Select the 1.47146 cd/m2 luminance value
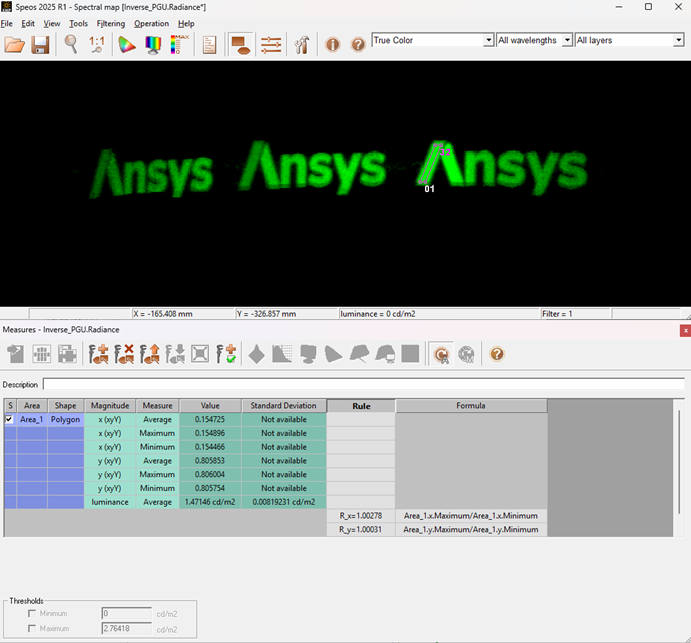This screenshot has width=691, height=643. pos(210,502)
